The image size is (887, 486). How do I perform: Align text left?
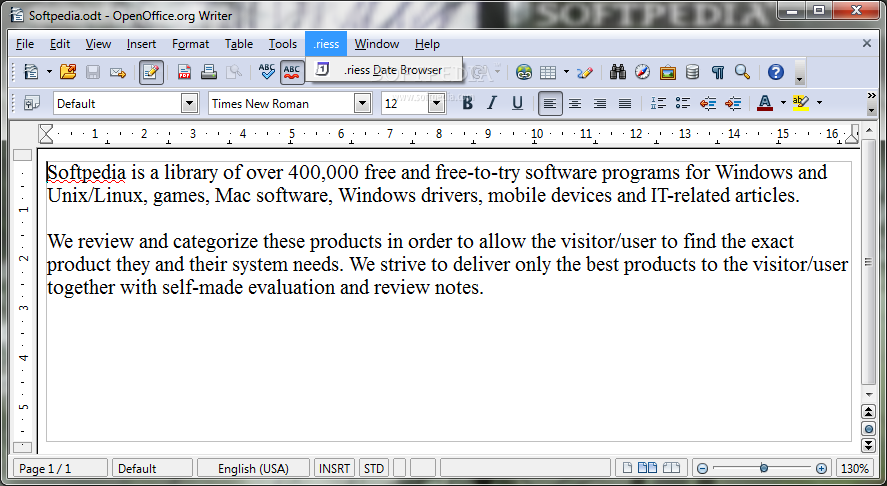tap(550, 103)
